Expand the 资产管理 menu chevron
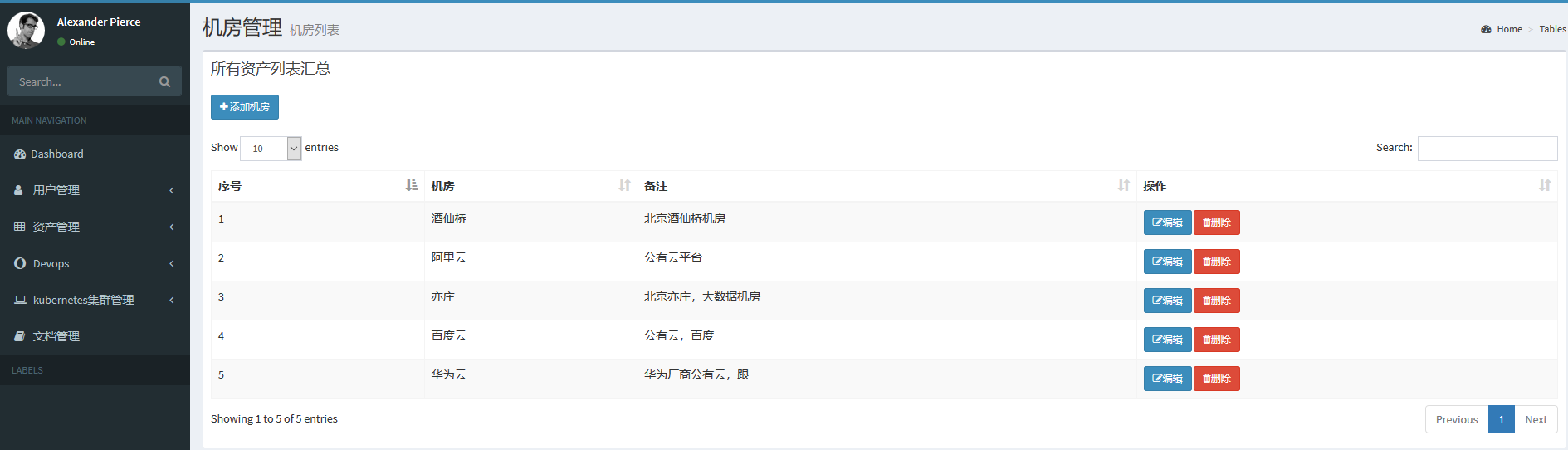The height and width of the screenshot is (450, 1568). point(172,227)
